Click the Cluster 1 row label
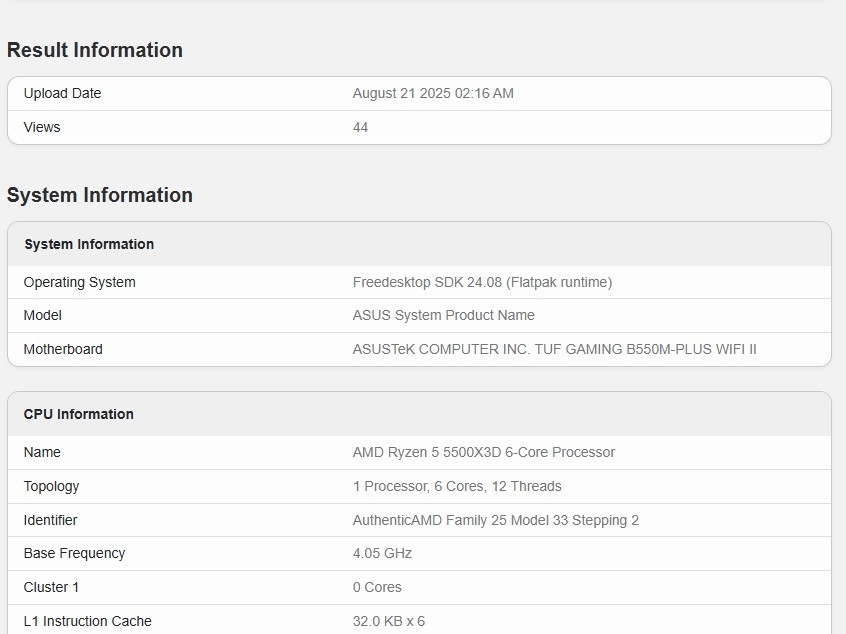Screen dimensions: 846x634 tap(53, 587)
